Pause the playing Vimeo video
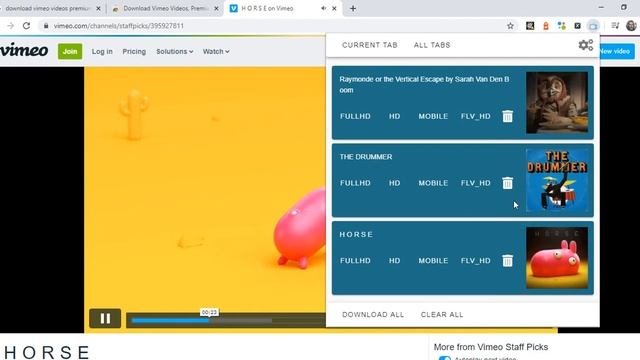This screenshot has height=360, width=640. 105,318
